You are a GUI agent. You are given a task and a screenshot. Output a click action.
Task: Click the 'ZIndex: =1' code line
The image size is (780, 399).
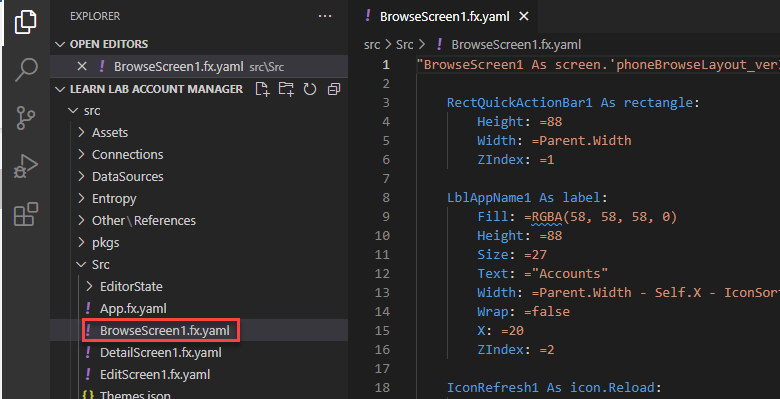pos(515,160)
